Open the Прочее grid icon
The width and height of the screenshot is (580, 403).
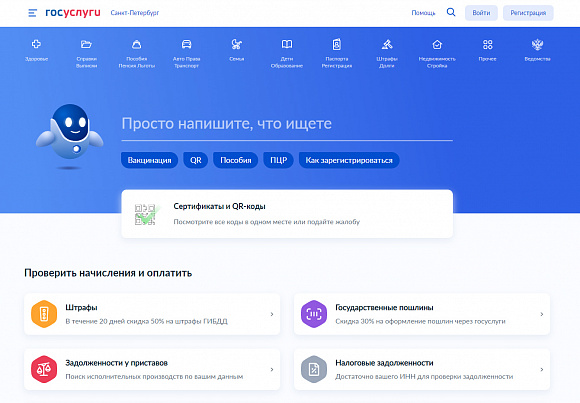click(488, 44)
